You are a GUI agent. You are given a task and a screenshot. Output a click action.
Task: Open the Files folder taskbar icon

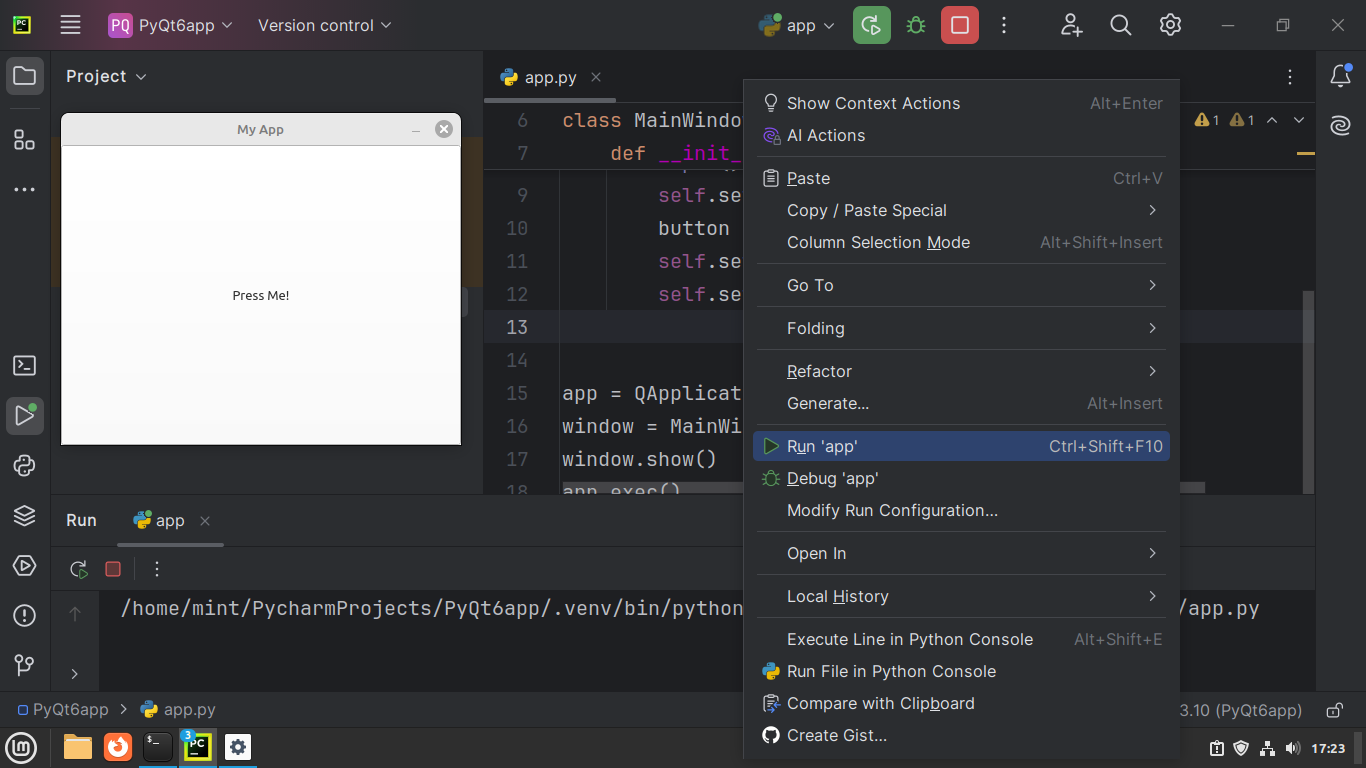coord(78,747)
